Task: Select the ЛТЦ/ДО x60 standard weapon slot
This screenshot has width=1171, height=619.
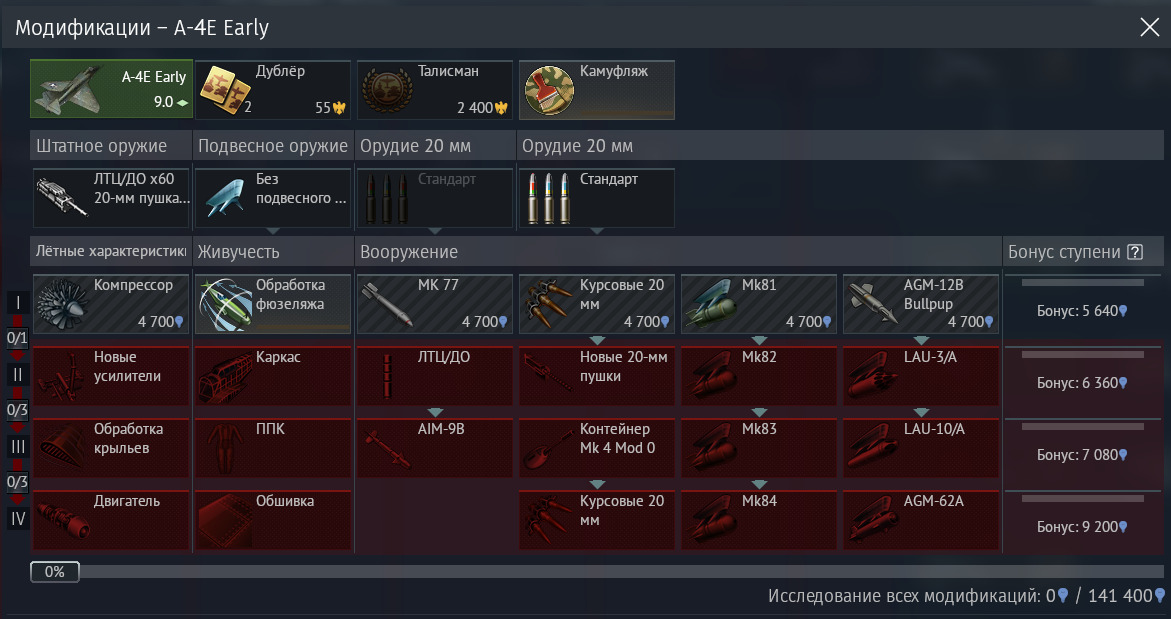Action: click(x=111, y=198)
